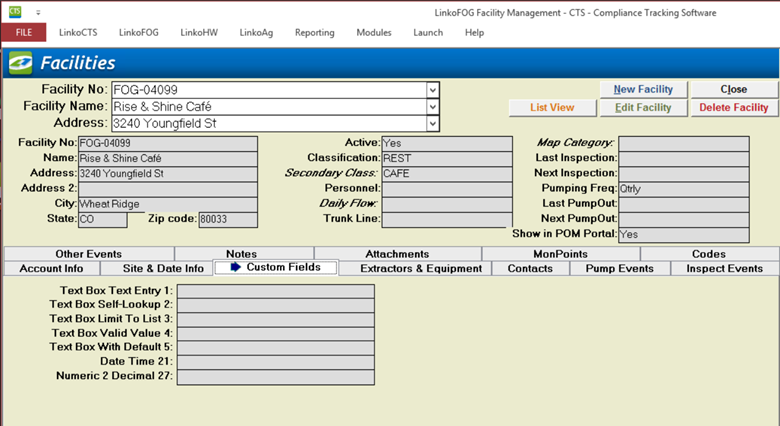Click the green Linko logo beside Facilities

click(20, 63)
